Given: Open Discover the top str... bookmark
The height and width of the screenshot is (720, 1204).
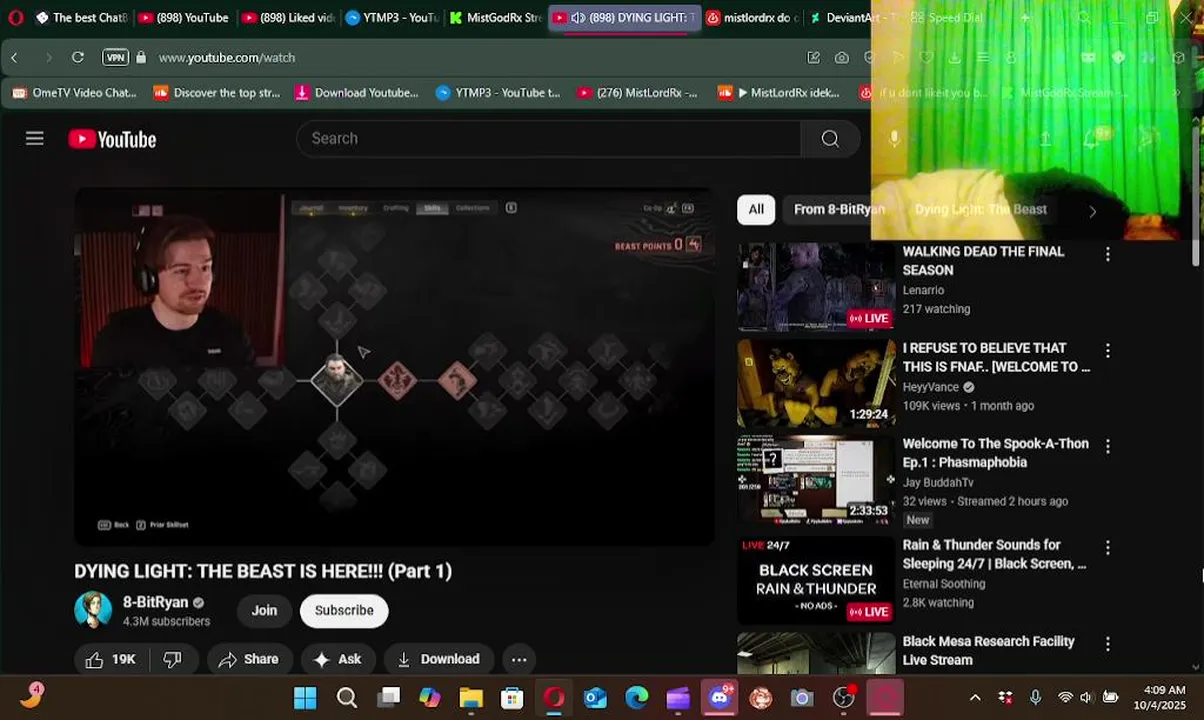Looking at the screenshot, I should pyautogui.click(x=217, y=92).
